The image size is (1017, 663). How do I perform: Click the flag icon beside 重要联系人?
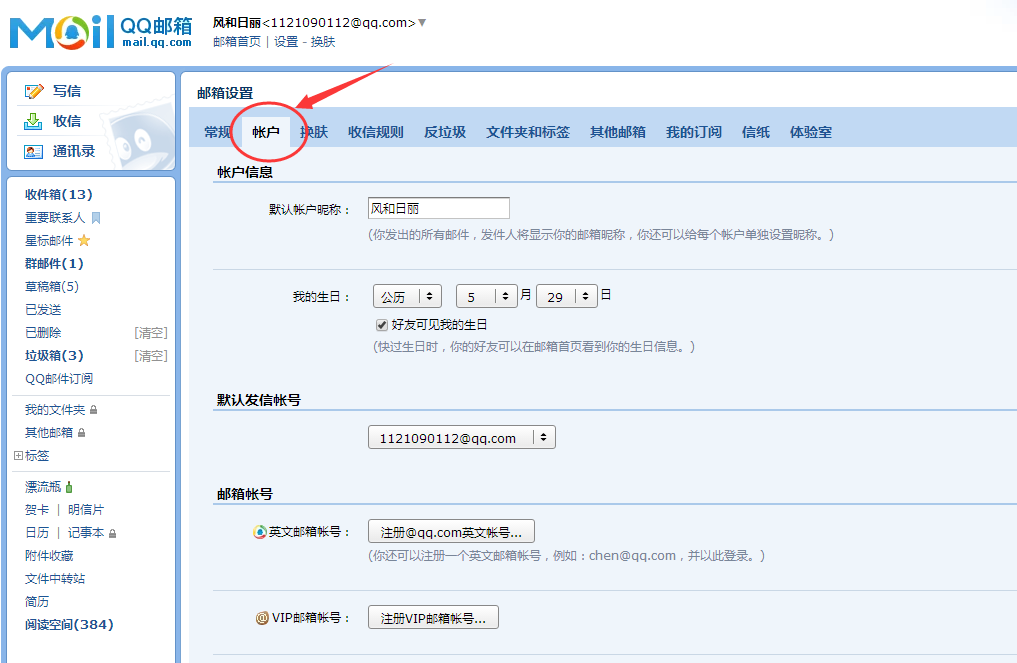(x=96, y=218)
